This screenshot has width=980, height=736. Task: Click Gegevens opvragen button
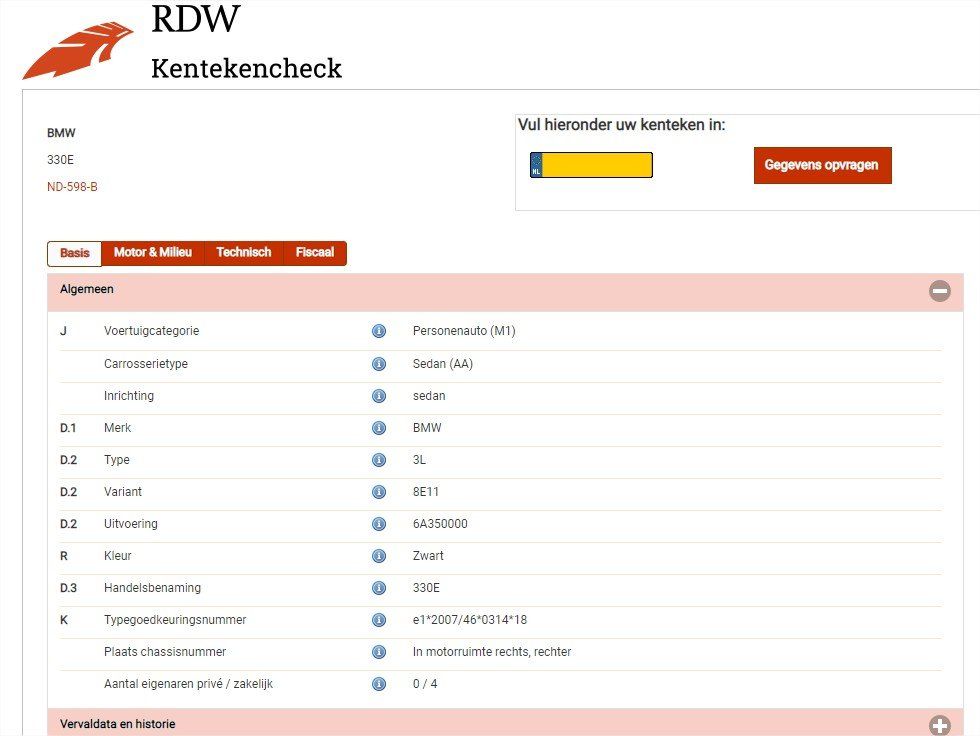822,165
